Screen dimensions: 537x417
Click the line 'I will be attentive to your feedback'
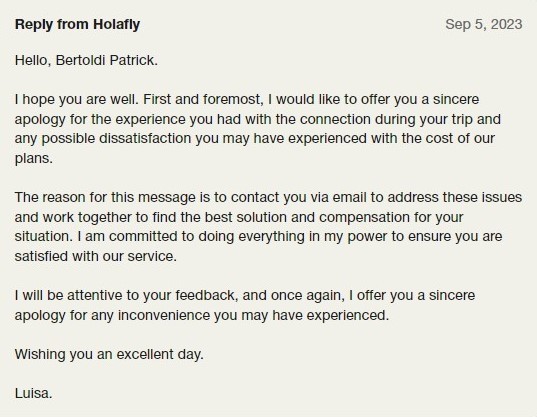(x=245, y=295)
